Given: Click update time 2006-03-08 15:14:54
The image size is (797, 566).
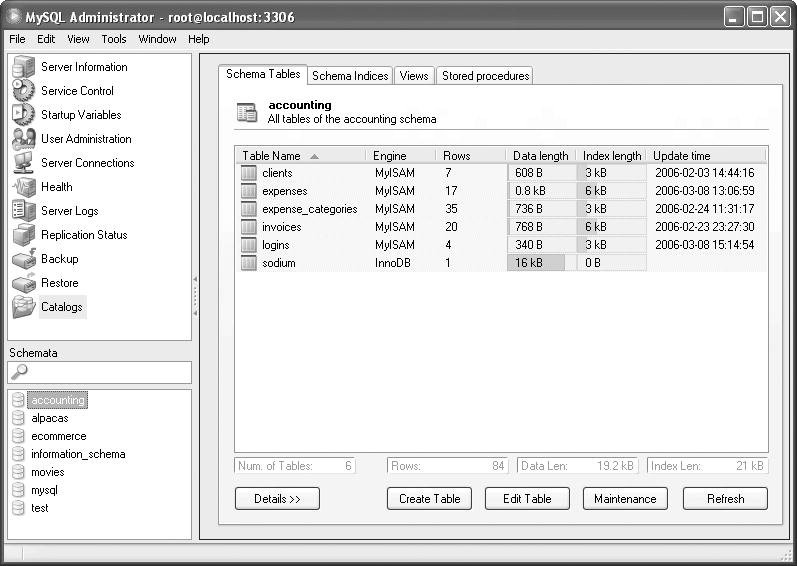Looking at the screenshot, I should (704, 245).
